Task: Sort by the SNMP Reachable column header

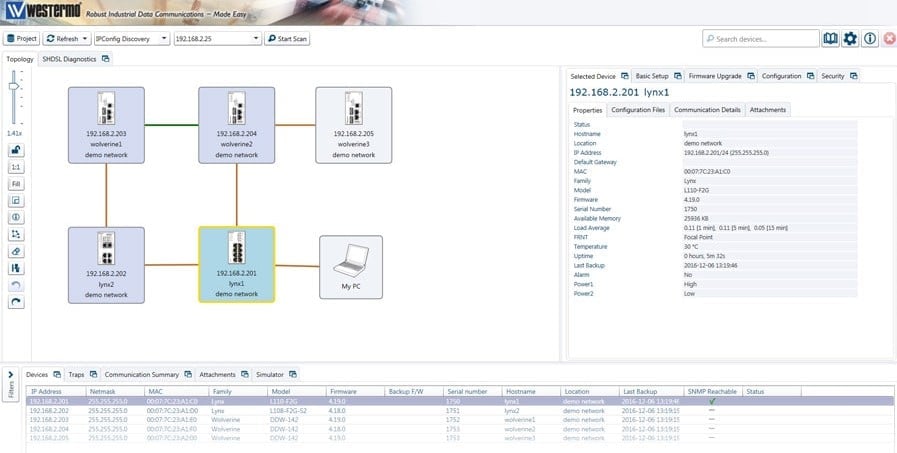Action: pos(712,392)
